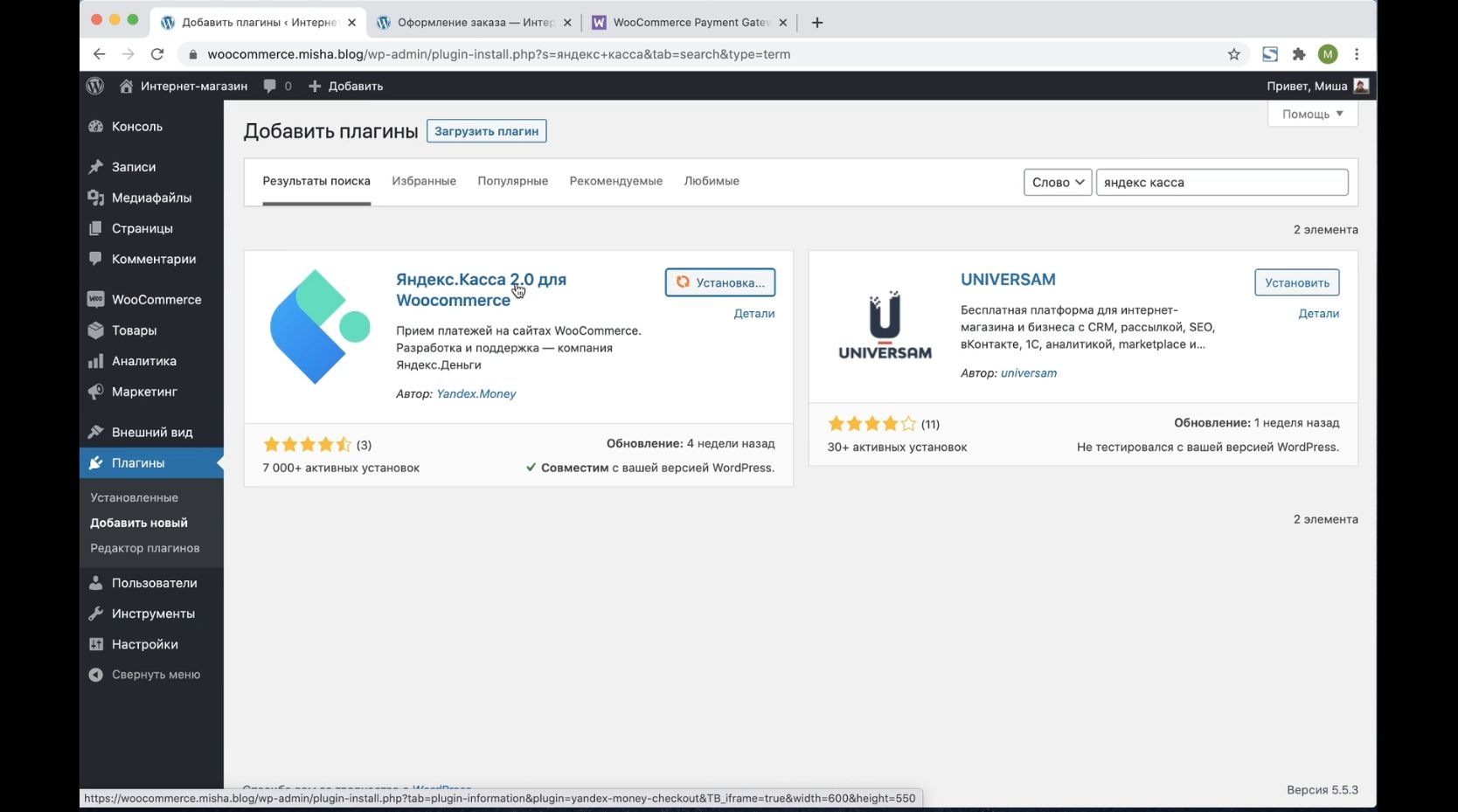Open the Привет, Миша profile menu
This screenshot has width=1458, height=812.
[1317, 86]
